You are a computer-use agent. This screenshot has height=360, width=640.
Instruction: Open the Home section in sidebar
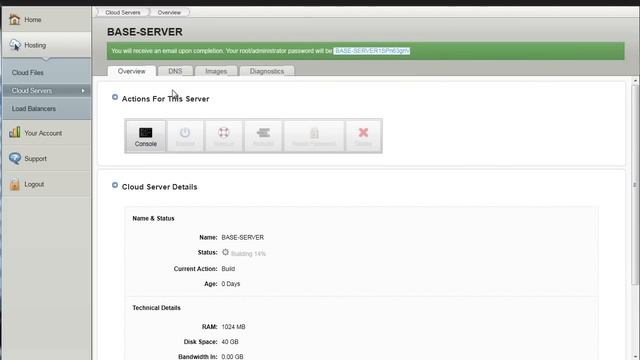(46, 19)
